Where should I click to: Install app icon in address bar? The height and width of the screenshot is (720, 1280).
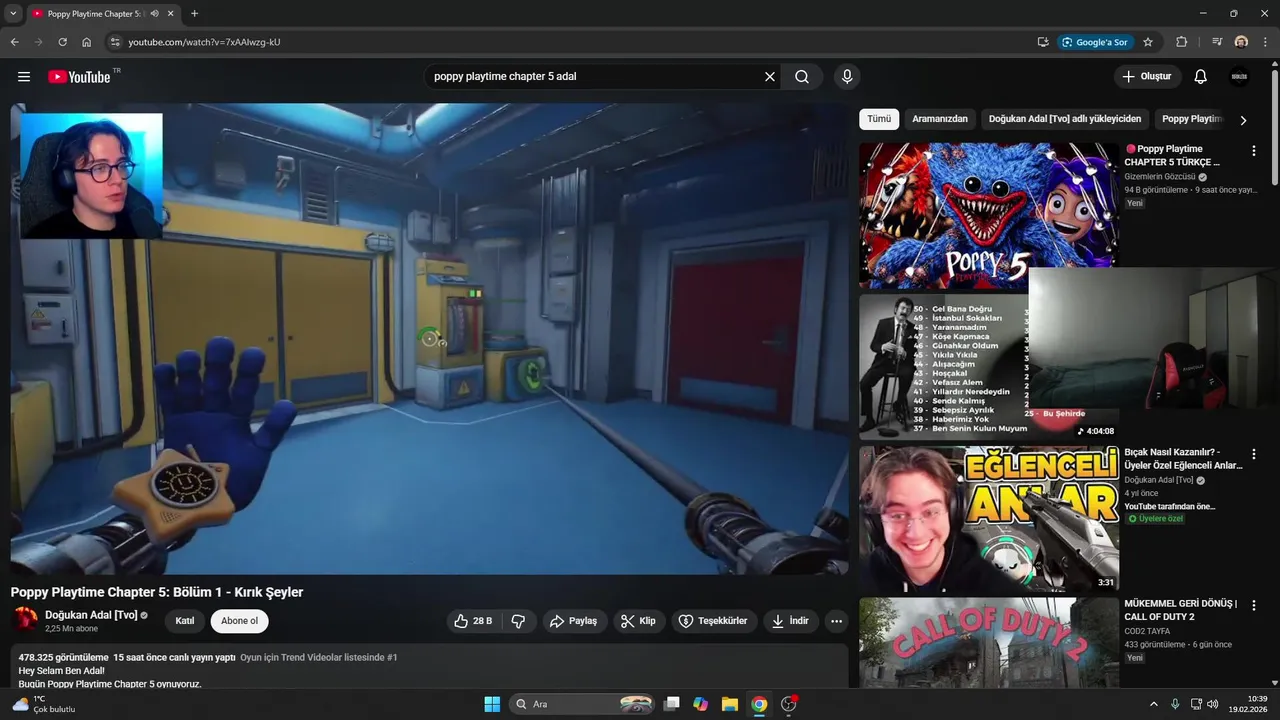pyautogui.click(x=1043, y=42)
